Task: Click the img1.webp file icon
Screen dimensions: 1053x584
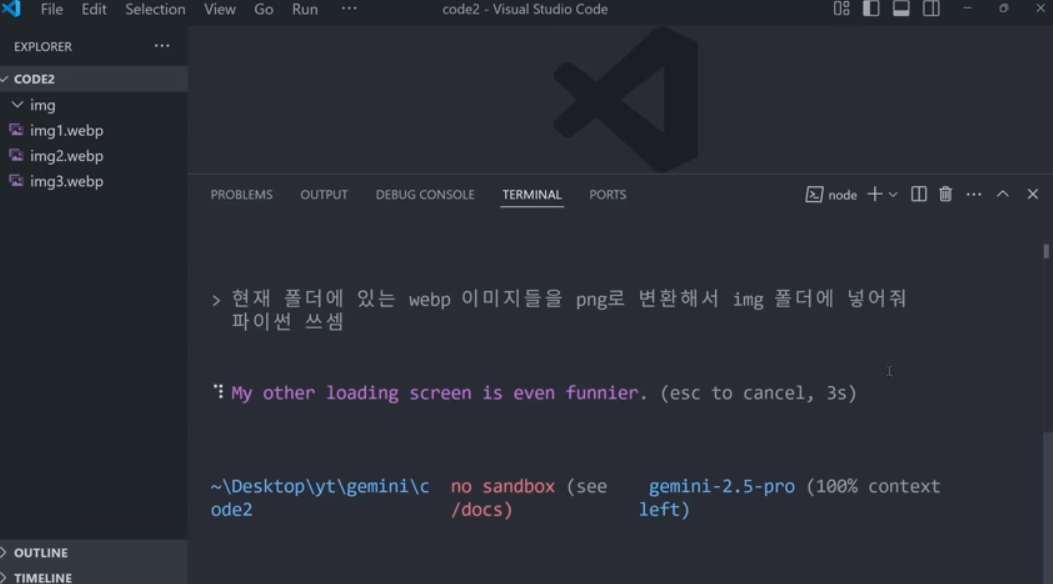Action: [16, 130]
